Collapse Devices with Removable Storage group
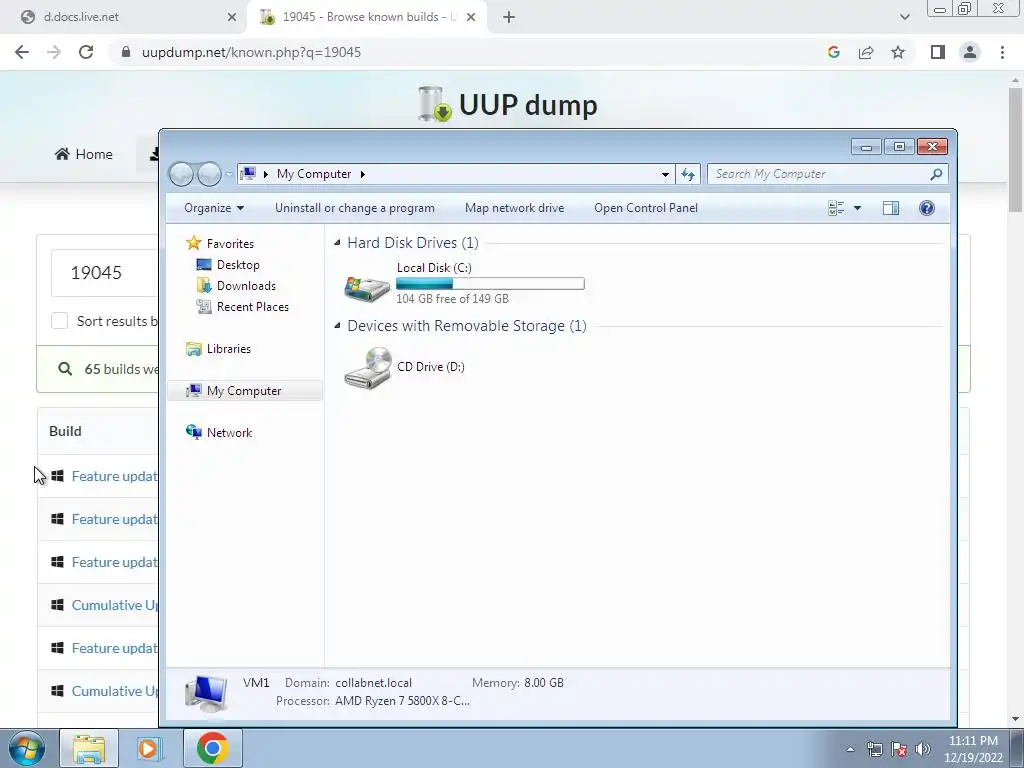Image resolution: width=1024 pixels, height=768 pixels. [x=337, y=326]
